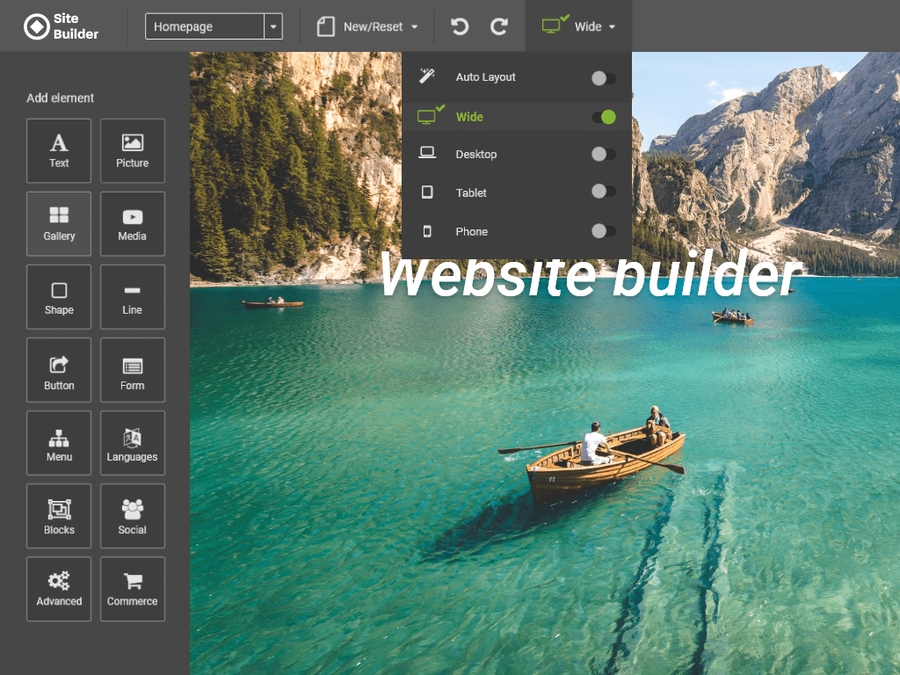Turn off the Wide layout toggle
Image resolution: width=900 pixels, height=675 pixels.
click(x=603, y=117)
